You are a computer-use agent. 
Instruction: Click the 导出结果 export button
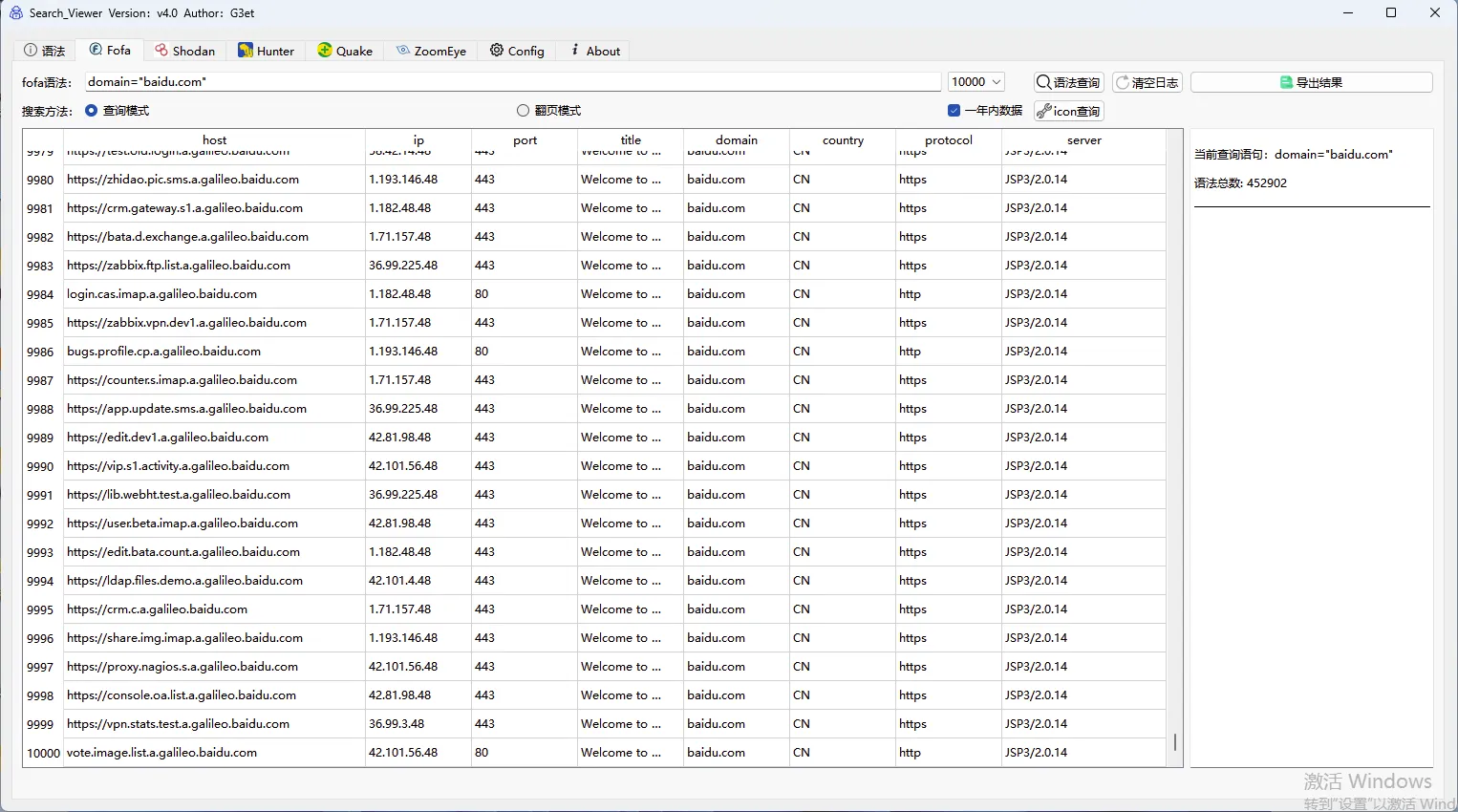[x=1312, y=83]
